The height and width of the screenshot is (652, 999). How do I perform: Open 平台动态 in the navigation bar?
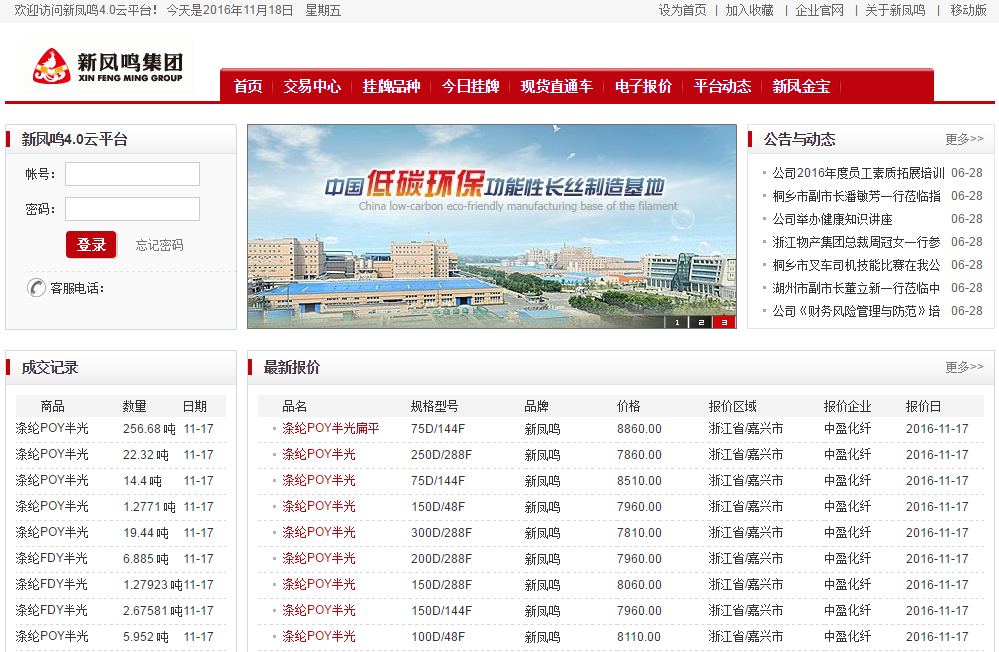[x=722, y=86]
